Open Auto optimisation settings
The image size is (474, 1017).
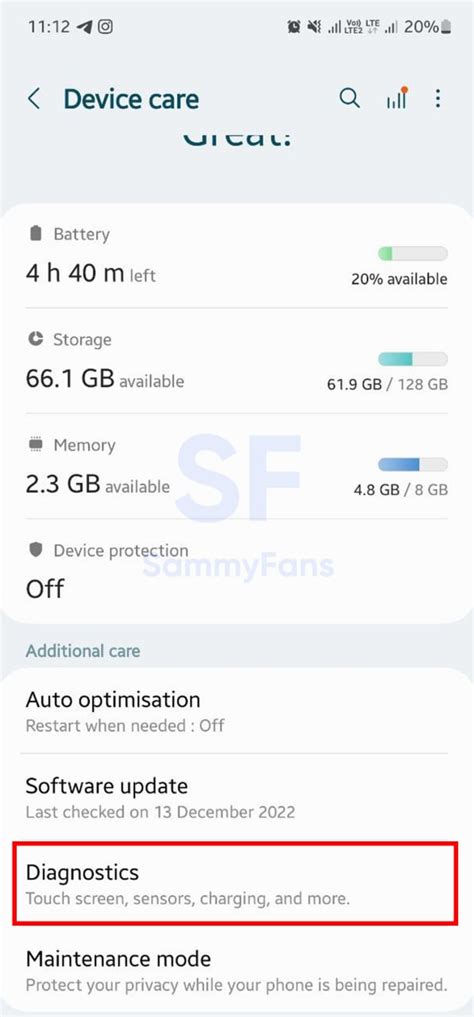(237, 711)
